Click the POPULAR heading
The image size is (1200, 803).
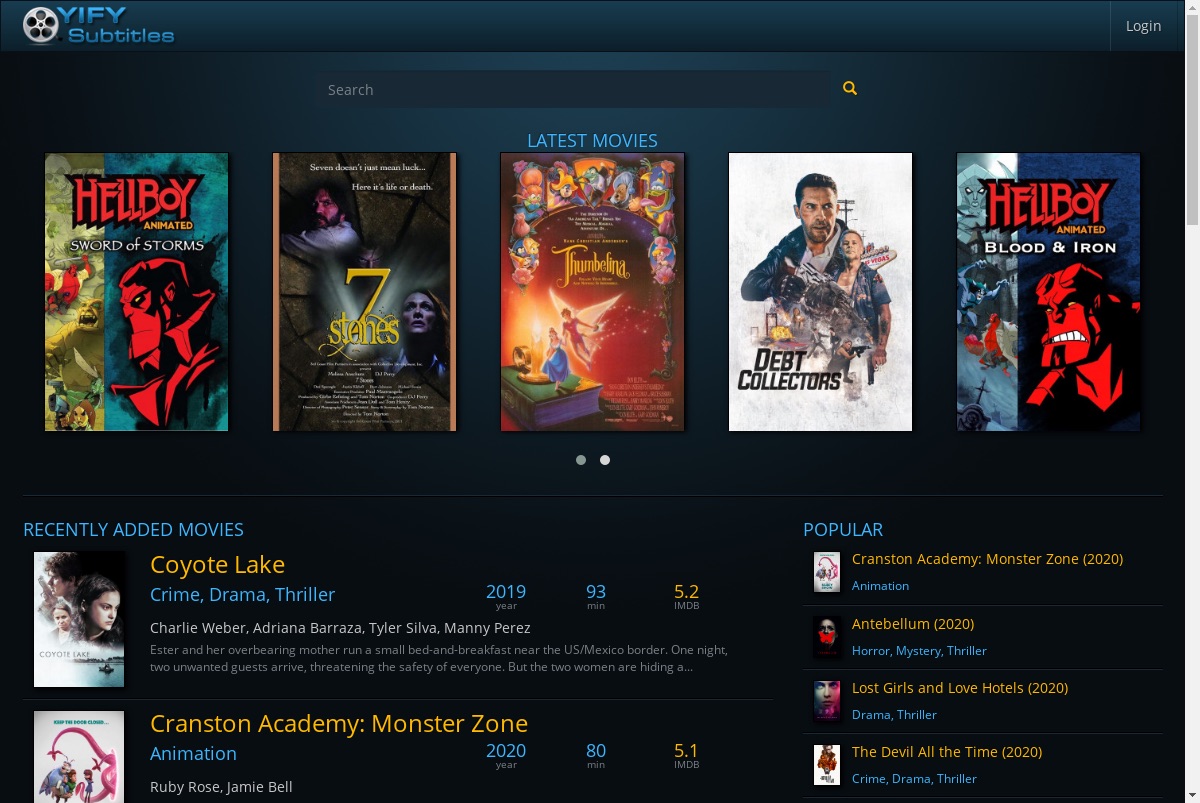(x=843, y=530)
